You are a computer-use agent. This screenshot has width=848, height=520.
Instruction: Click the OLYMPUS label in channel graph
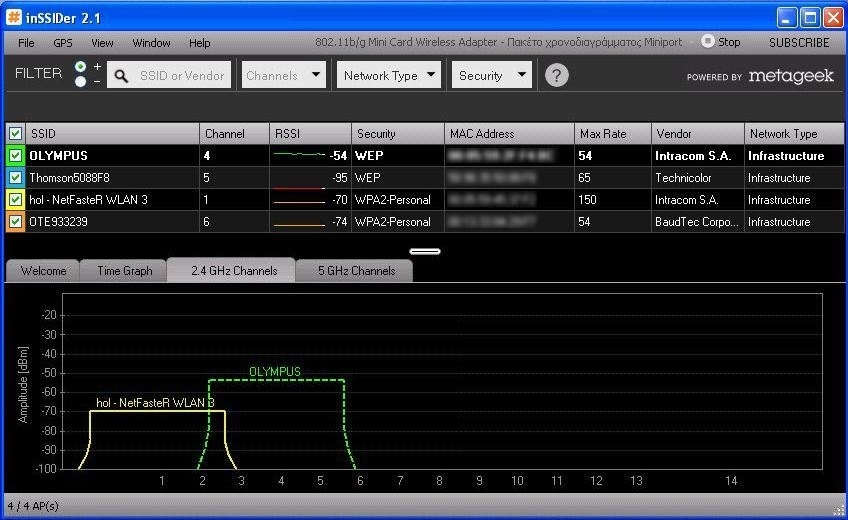click(275, 372)
